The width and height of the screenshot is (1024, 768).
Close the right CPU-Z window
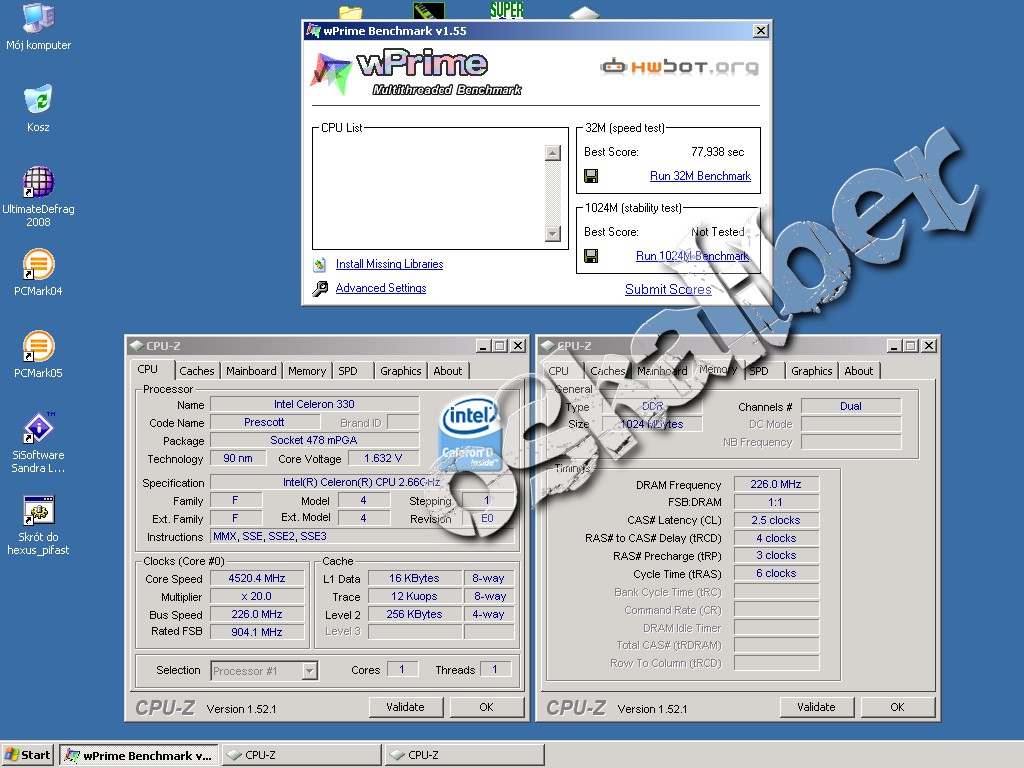929,345
